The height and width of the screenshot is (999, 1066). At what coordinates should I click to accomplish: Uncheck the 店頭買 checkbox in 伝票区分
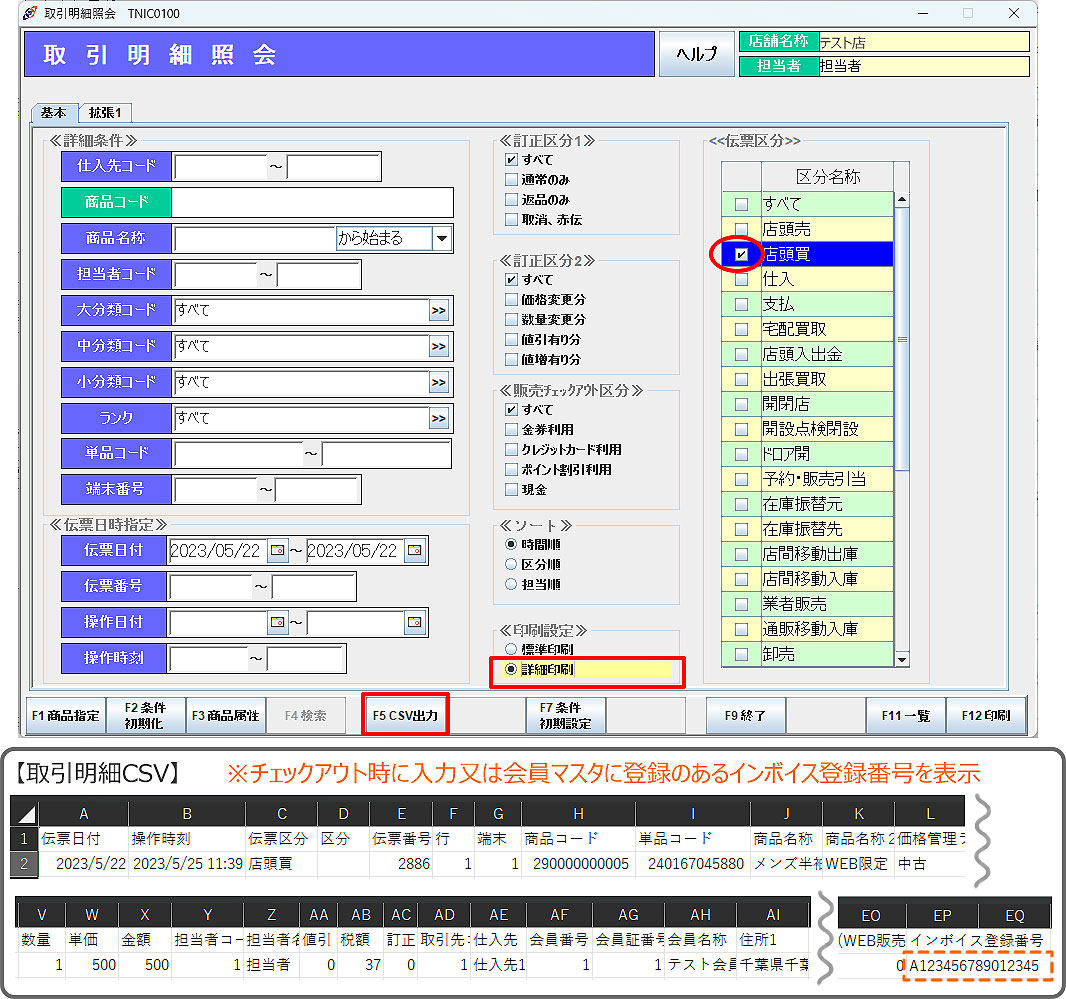click(741, 255)
